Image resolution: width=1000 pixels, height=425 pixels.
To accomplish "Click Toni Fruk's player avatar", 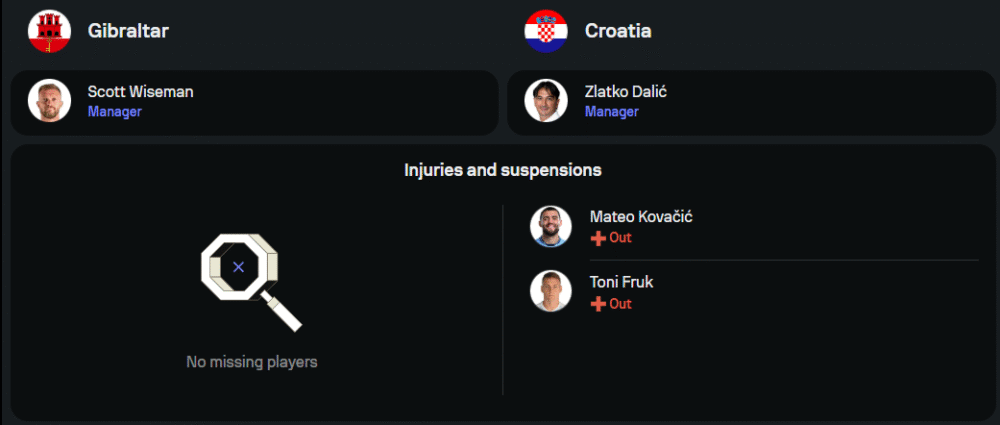I will [x=551, y=292].
